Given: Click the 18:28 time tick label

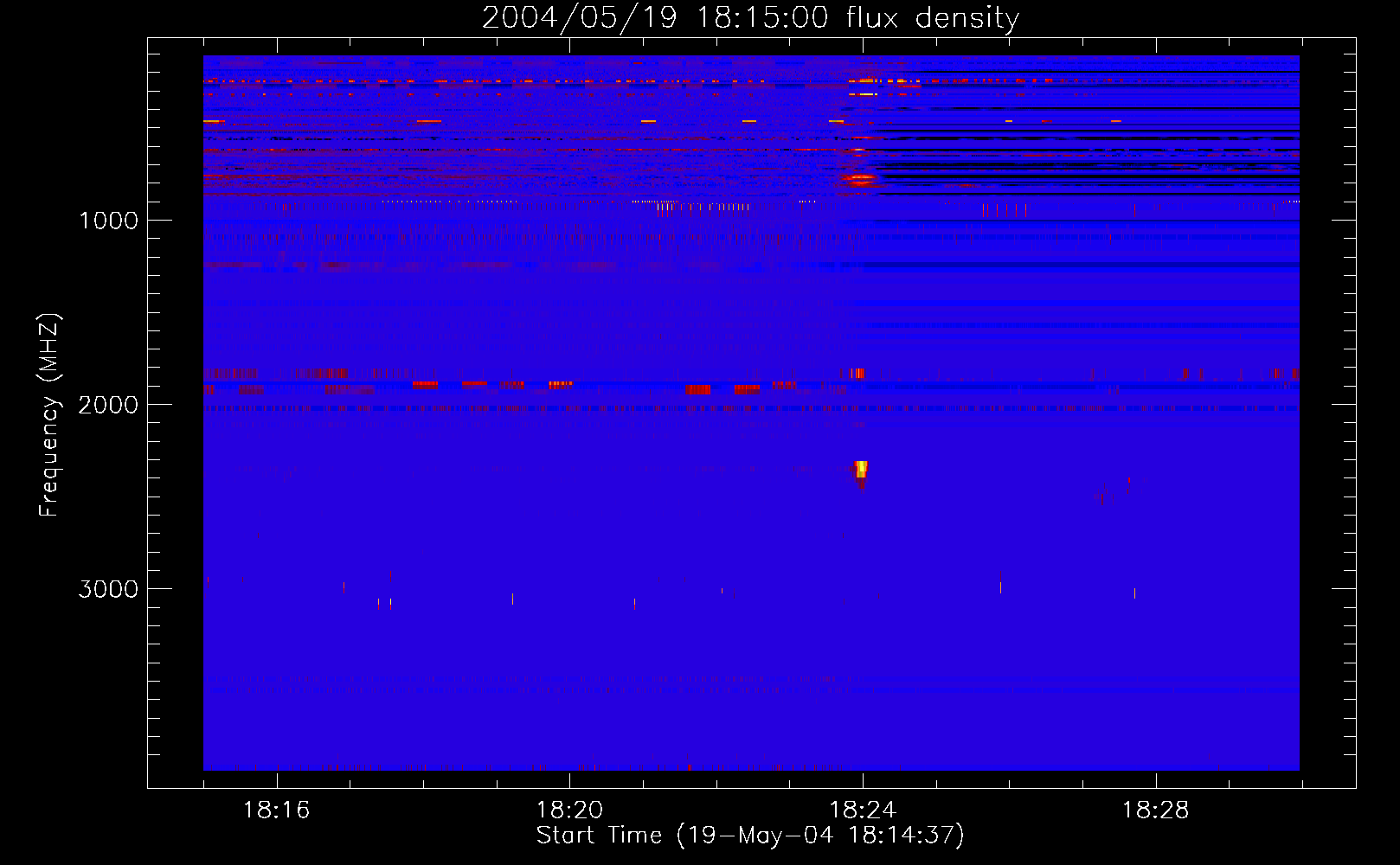Looking at the screenshot, I should (1156, 811).
